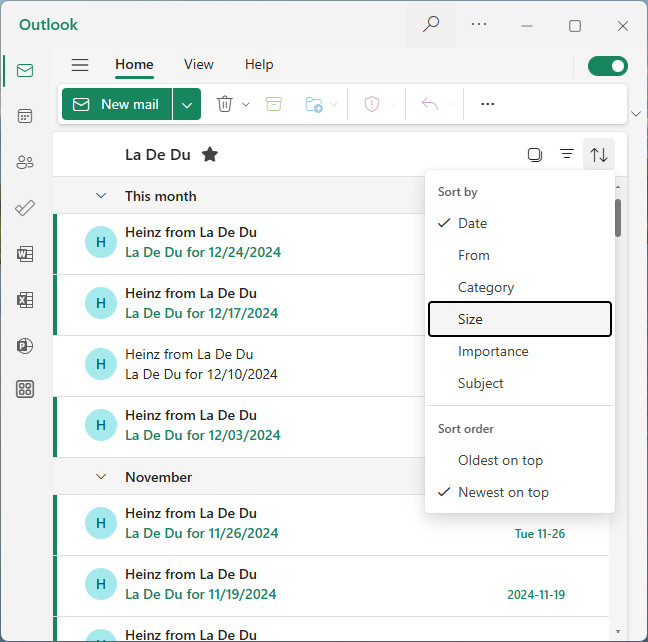Open the Filter icon
This screenshot has height=642, width=648.
coord(567,154)
